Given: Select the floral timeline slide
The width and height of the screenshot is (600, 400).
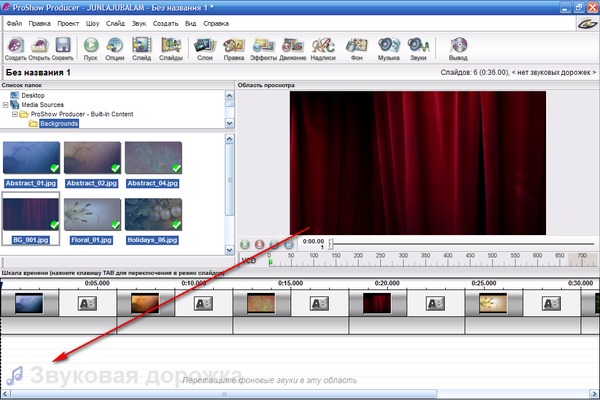Looking at the screenshot, I should (x=493, y=303).
